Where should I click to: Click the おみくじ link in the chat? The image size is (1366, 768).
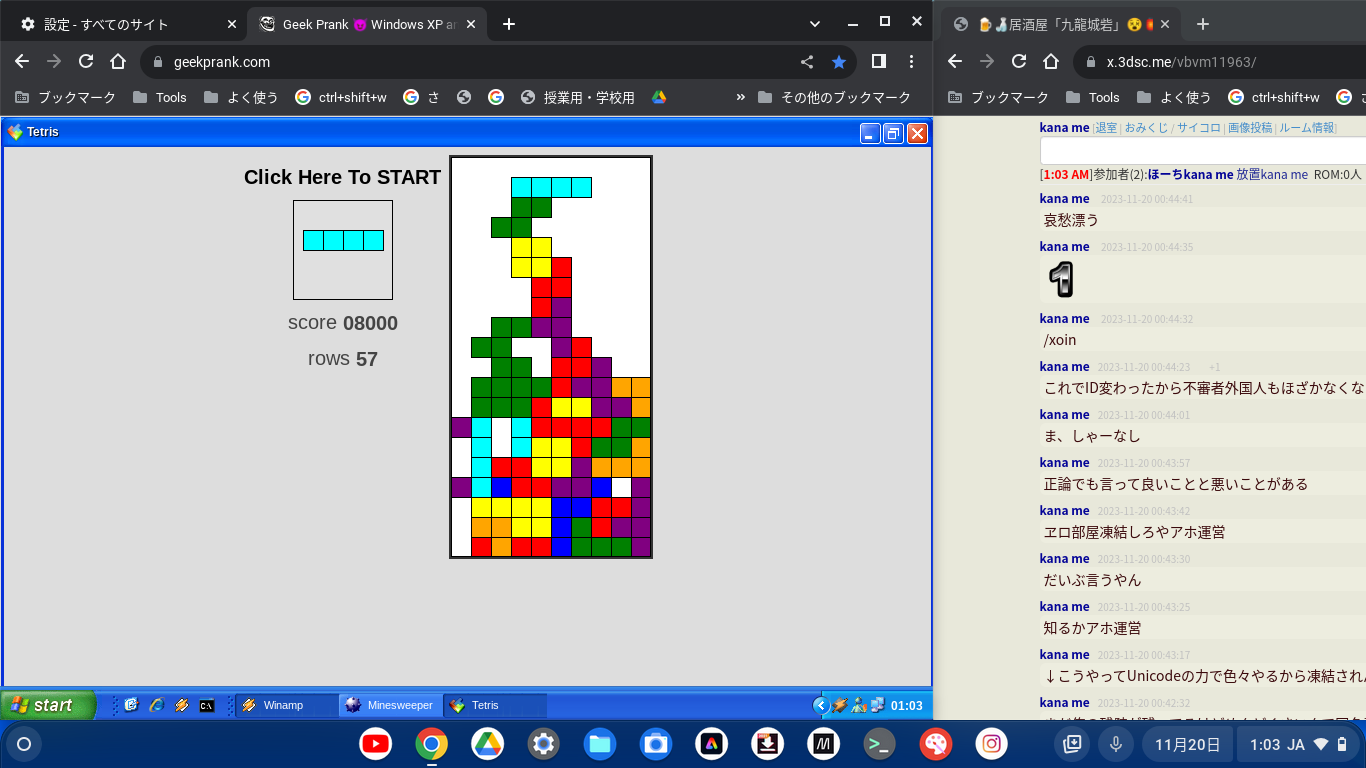coord(1146,128)
